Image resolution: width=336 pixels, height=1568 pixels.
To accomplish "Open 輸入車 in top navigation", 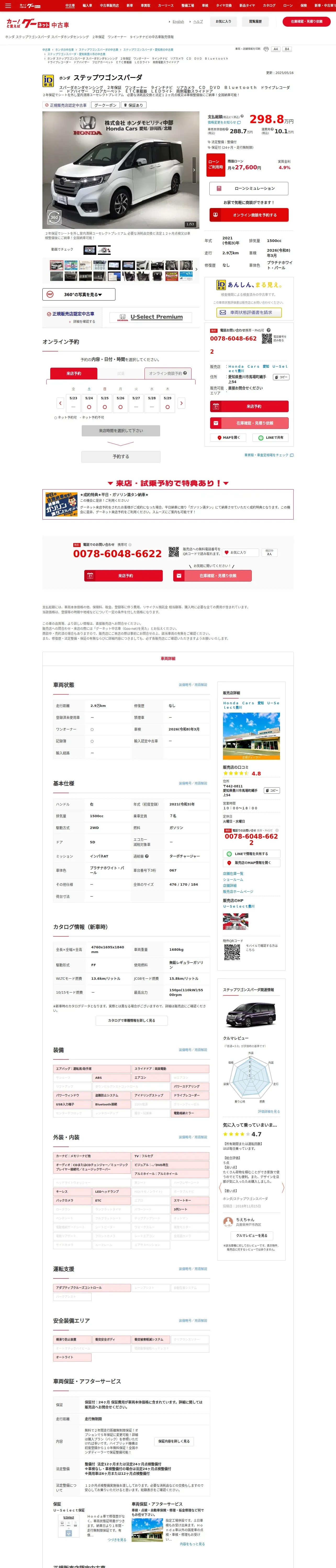I will (87, 5).
